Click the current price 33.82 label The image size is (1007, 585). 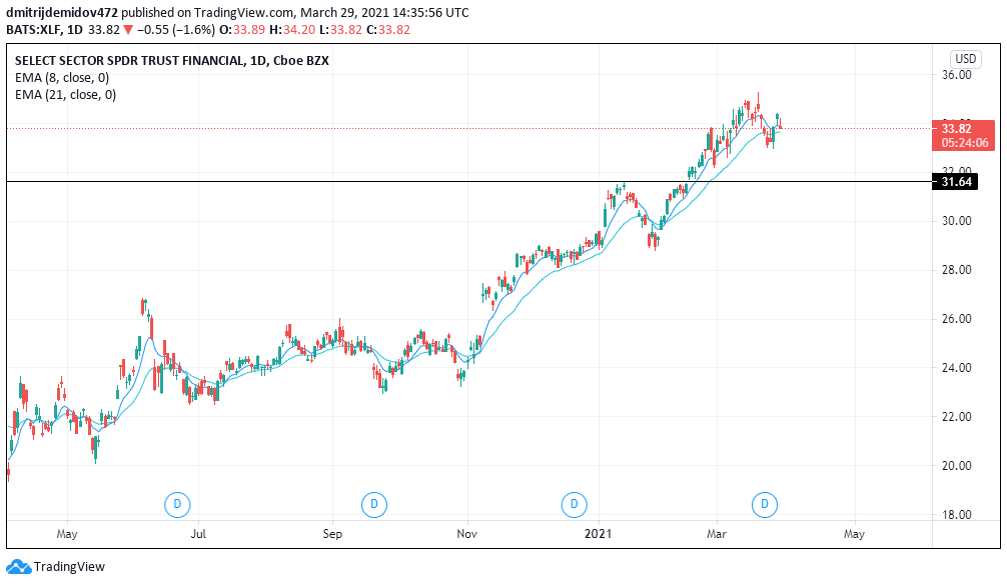point(956,128)
